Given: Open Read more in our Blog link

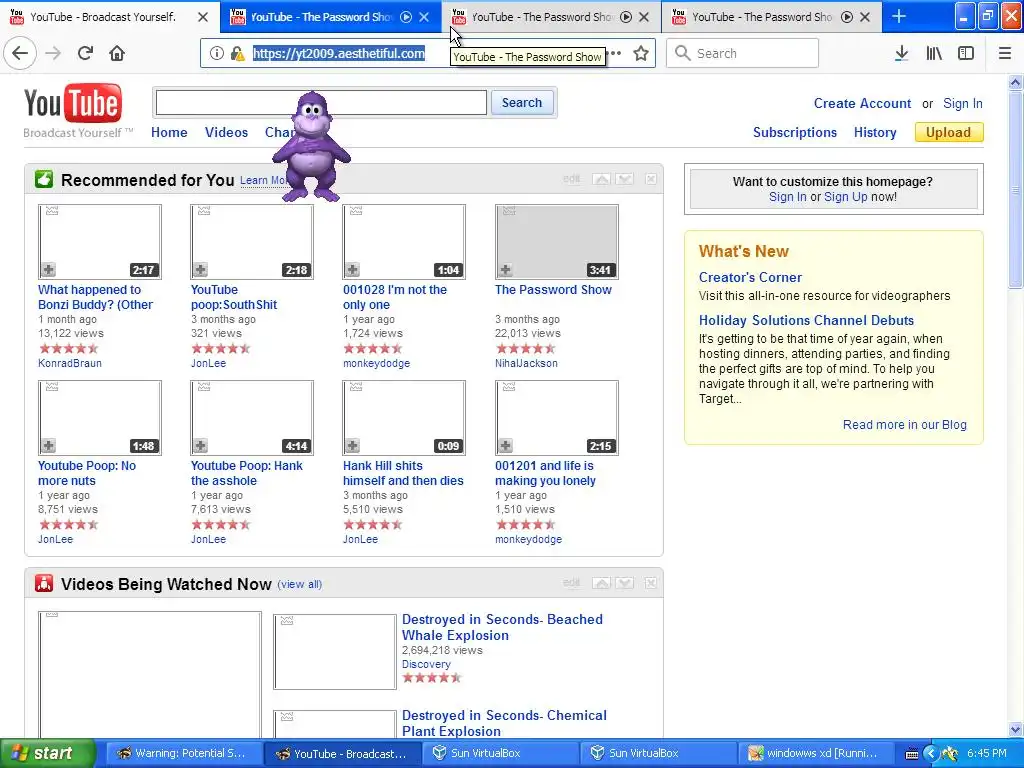Looking at the screenshot, I should coord(904,424).
